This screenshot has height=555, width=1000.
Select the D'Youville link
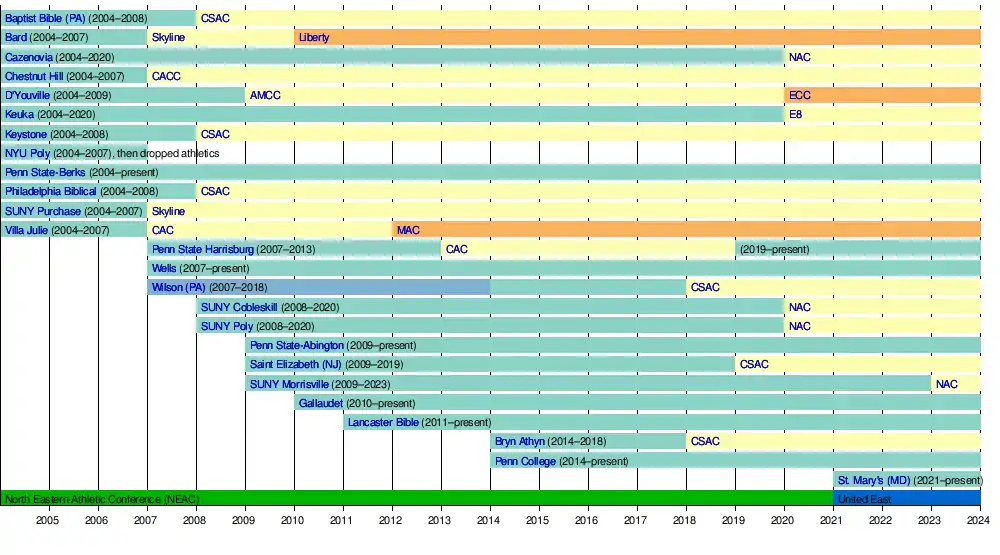coord(27,95)
